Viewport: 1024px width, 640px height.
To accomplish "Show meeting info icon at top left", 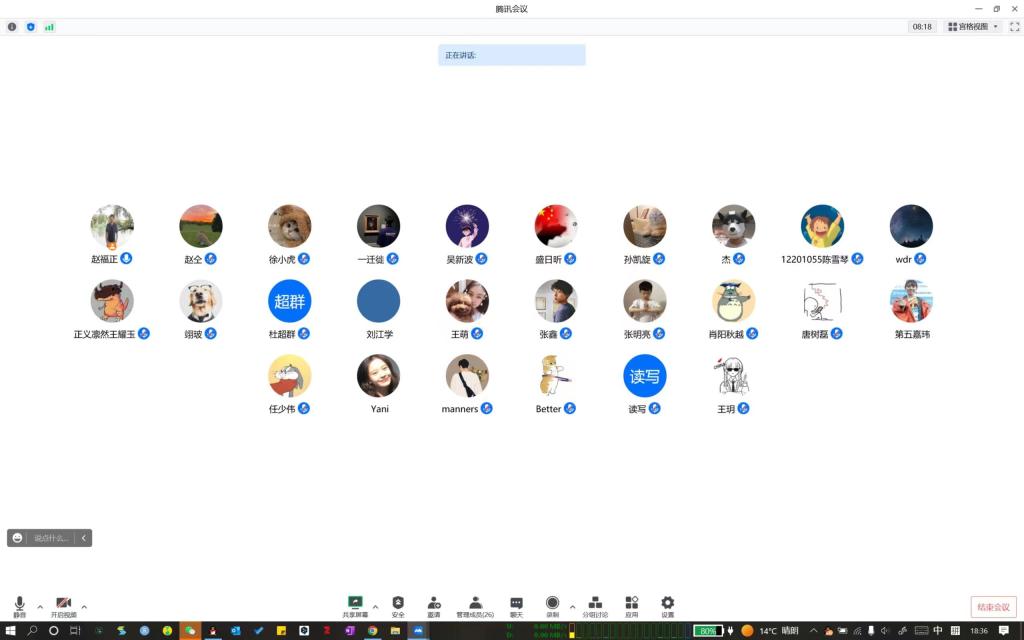I will [12, 27].
